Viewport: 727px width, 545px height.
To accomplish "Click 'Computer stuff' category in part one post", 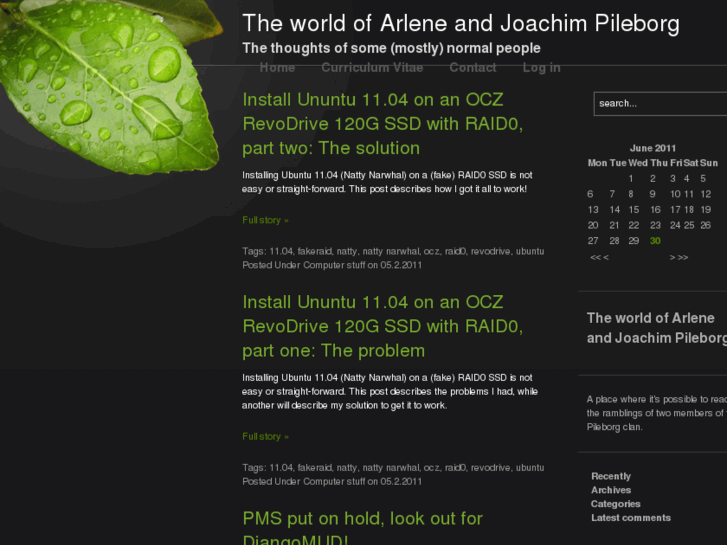I will point(334,482).
